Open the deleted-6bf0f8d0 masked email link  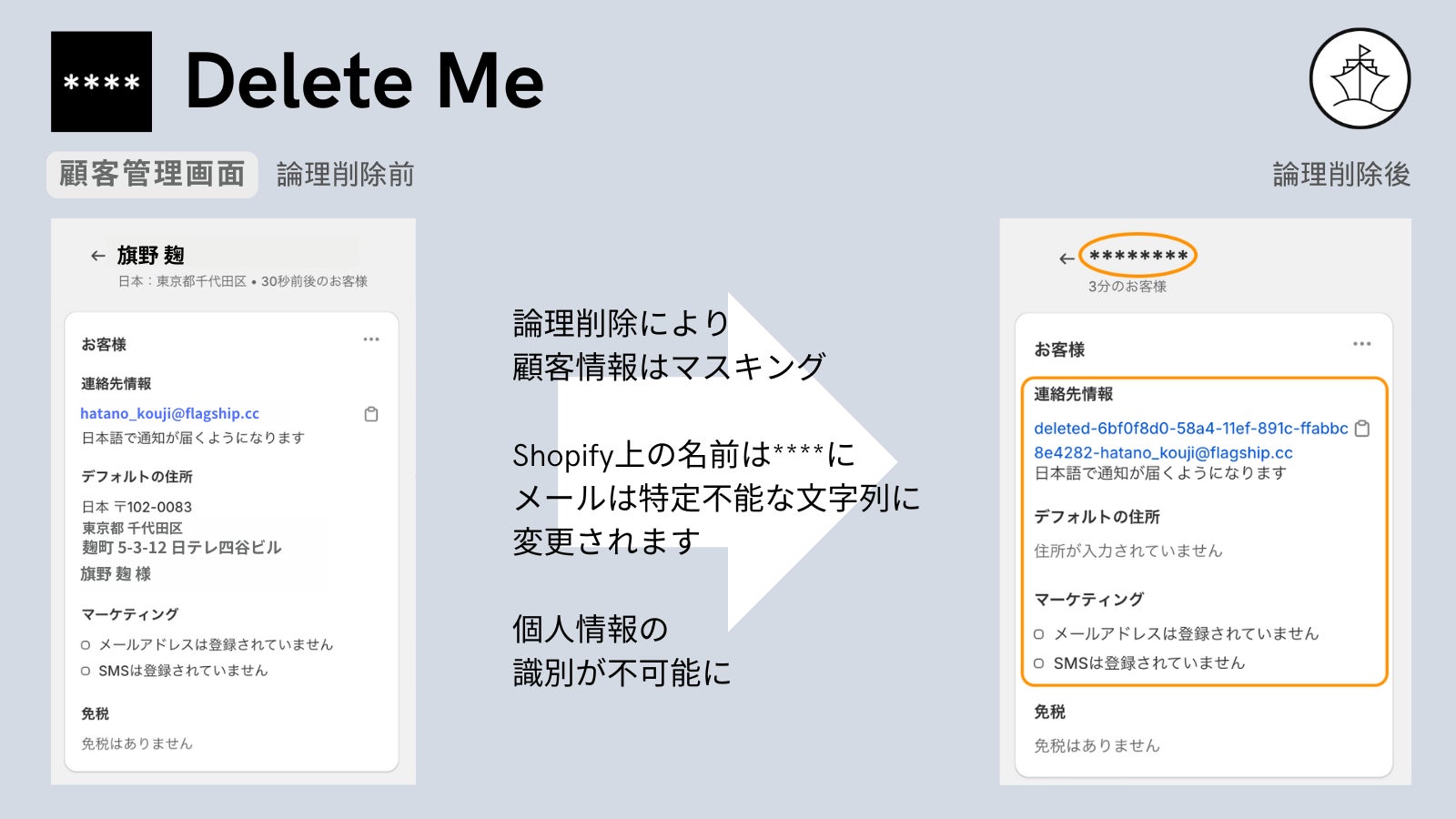1190,429
